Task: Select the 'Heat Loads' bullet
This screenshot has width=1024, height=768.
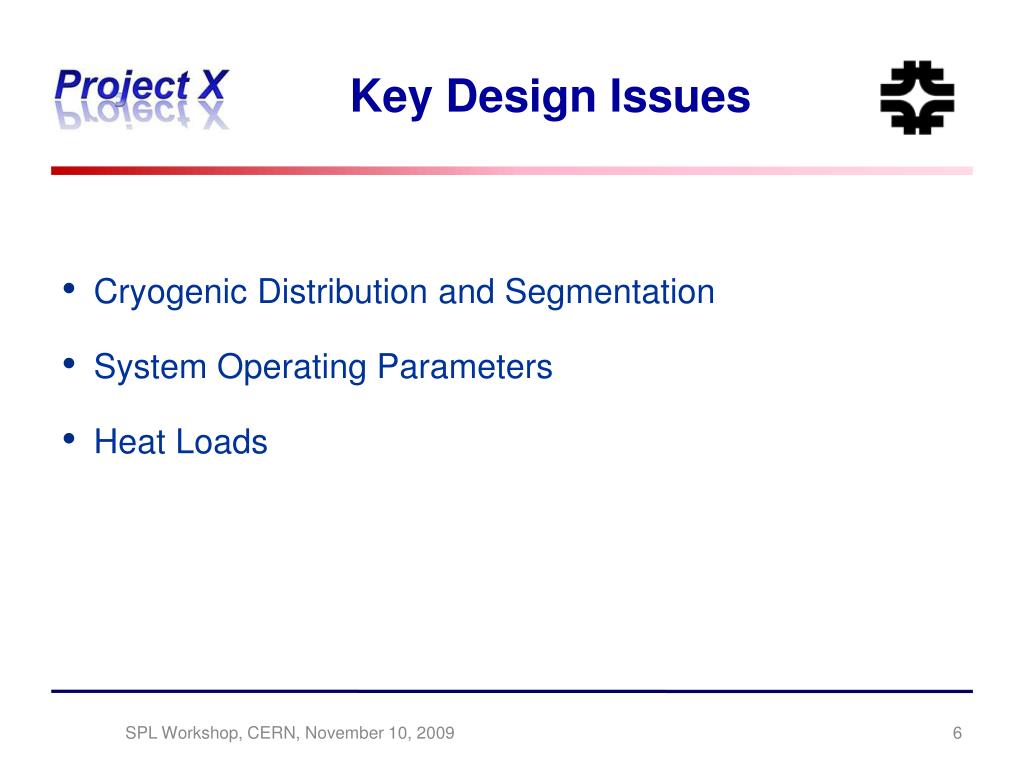Action: 181,442
